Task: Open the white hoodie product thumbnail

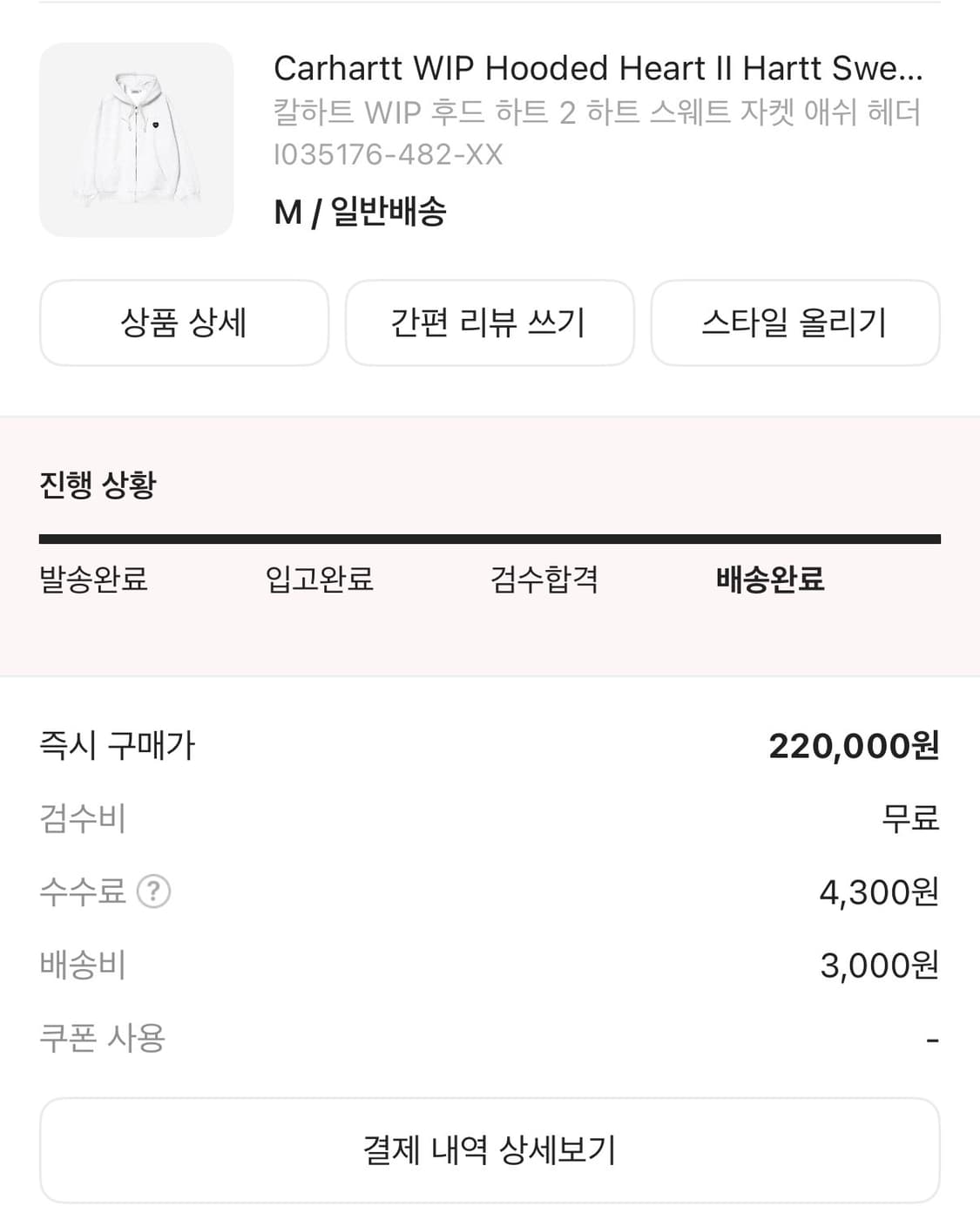Action: pos(136,139)
